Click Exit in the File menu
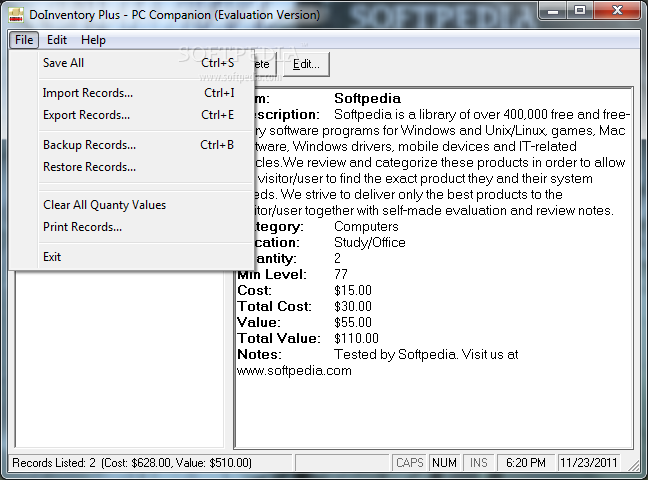Image resolution: width=648 pixels, height=480 pixels. 138,257
